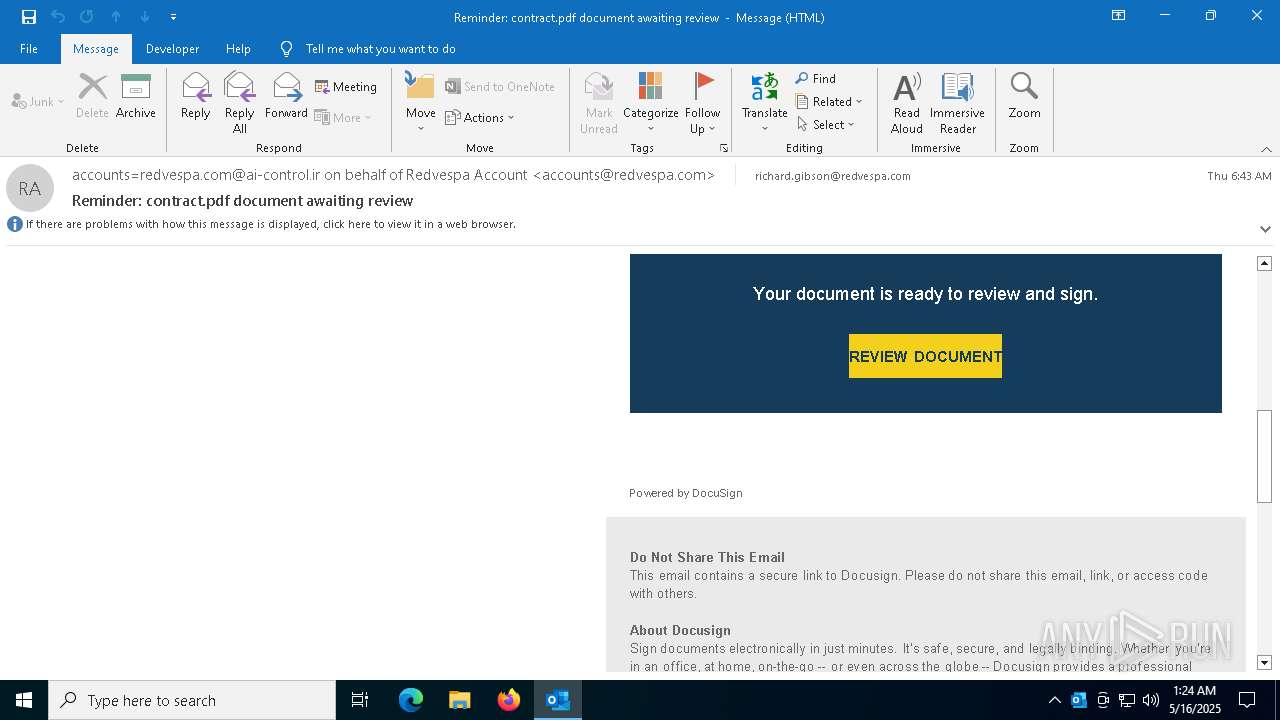Start Read Aloud
The height and width of the screenshot is (720, 1280).
pos(907,103)
